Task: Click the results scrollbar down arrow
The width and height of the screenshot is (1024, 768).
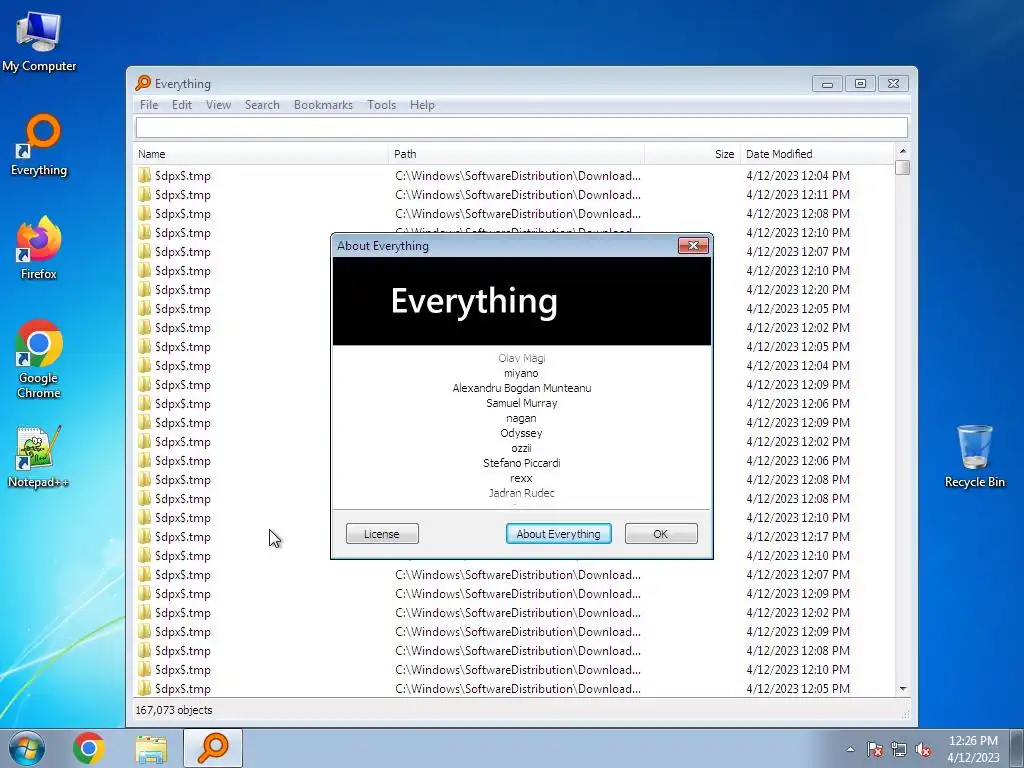Action: pos(903,689)
